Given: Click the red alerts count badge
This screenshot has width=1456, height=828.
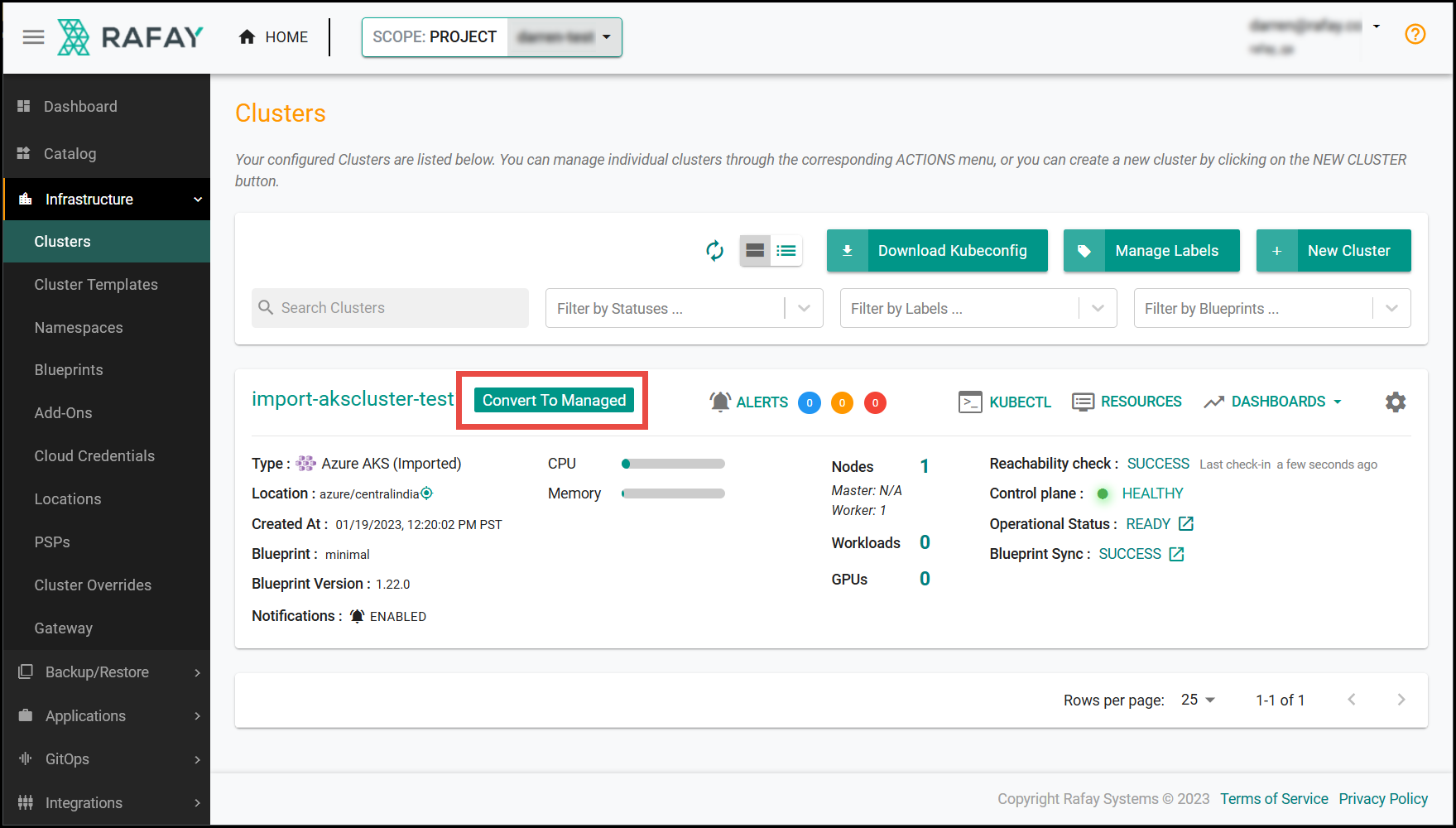Looking at the screenshot, I should (875, 402).
